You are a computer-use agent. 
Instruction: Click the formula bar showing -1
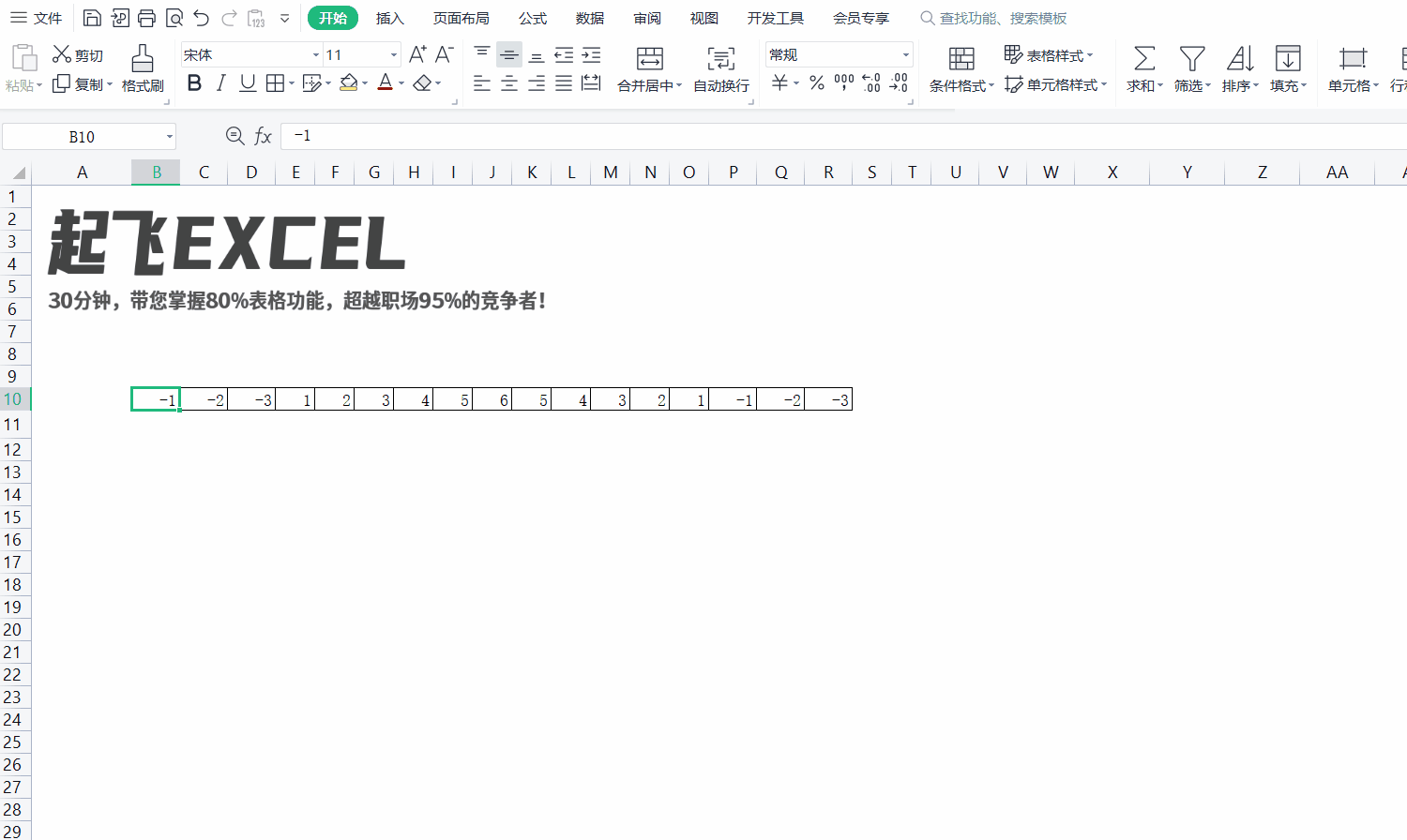point(843,137)
